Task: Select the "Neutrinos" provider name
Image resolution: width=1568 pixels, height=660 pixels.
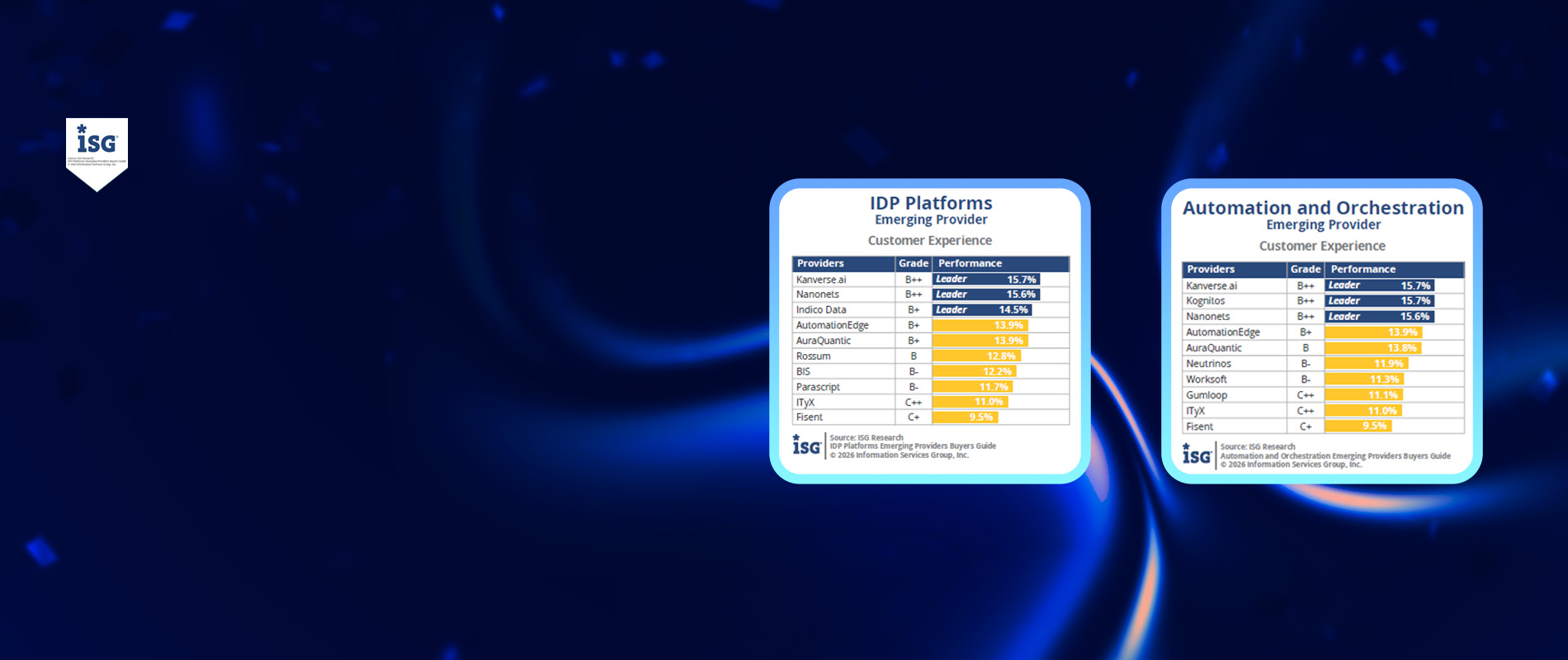Action: 1208,364
